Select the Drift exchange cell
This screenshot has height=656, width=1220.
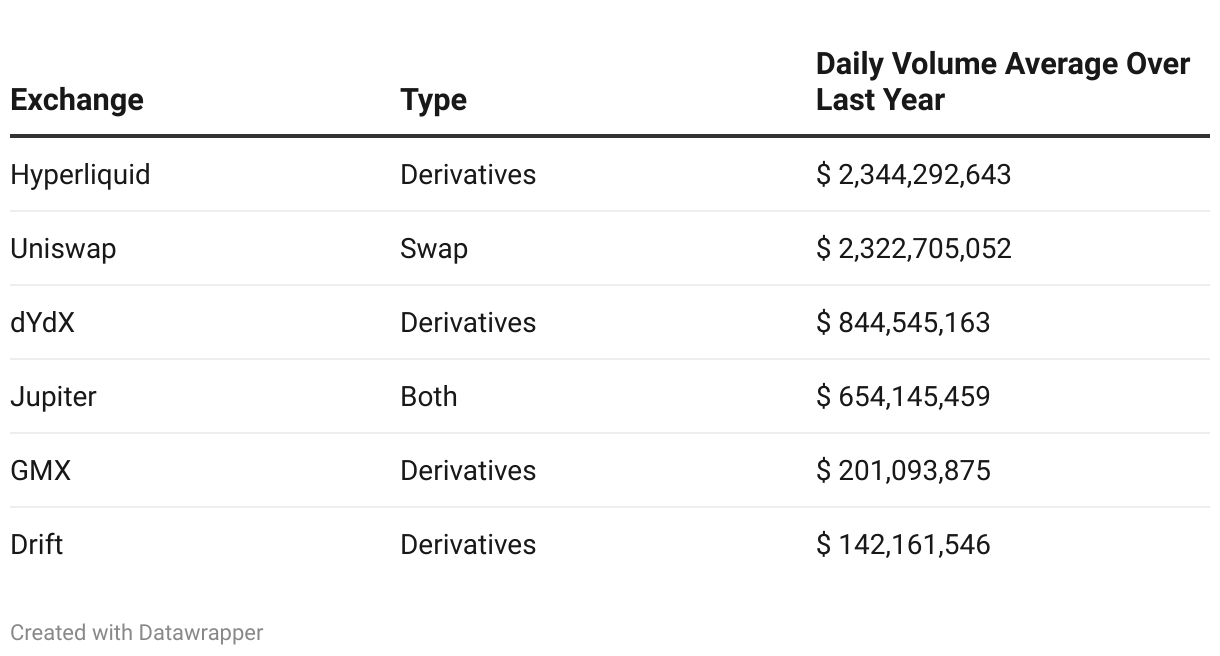(x=37, y=545)
